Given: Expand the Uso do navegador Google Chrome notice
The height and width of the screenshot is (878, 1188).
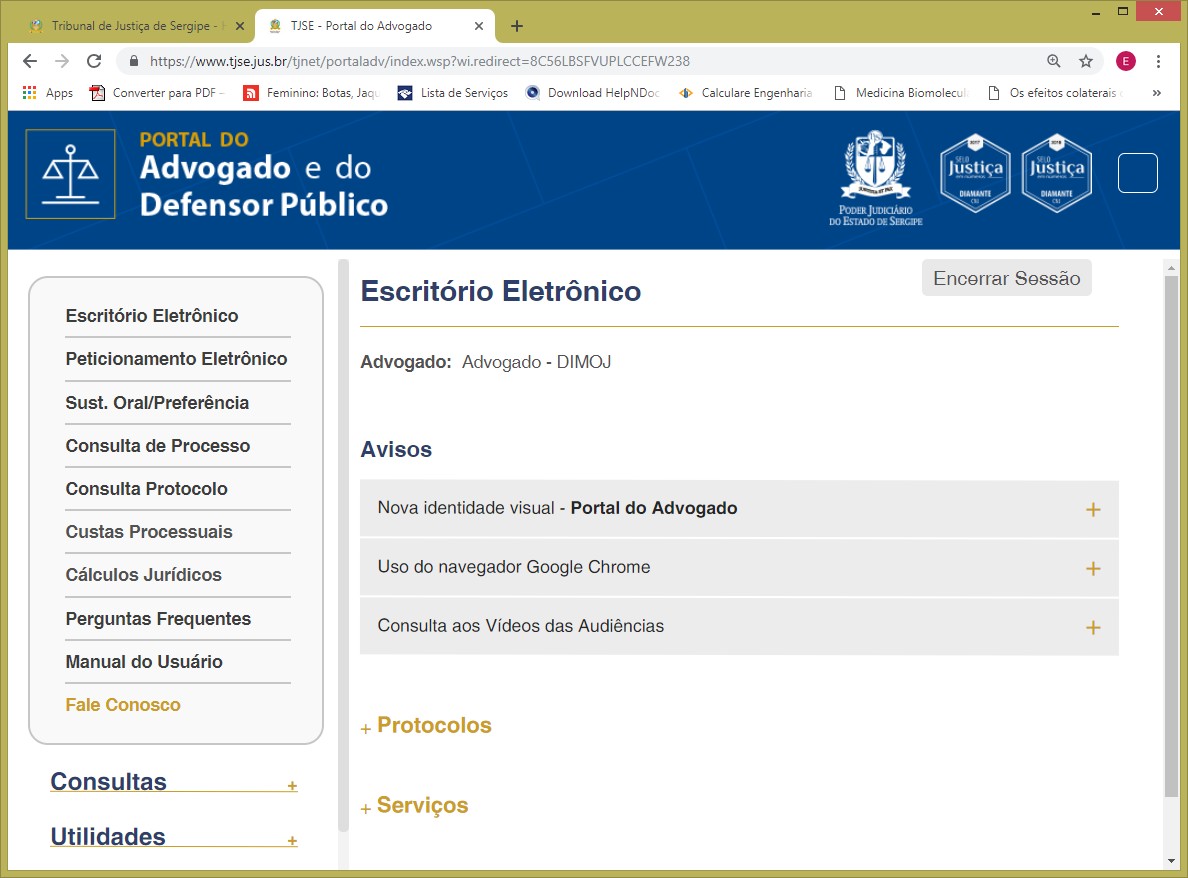Looking at the screenshot, I should pyautogui.click(x=1092, y=568).
